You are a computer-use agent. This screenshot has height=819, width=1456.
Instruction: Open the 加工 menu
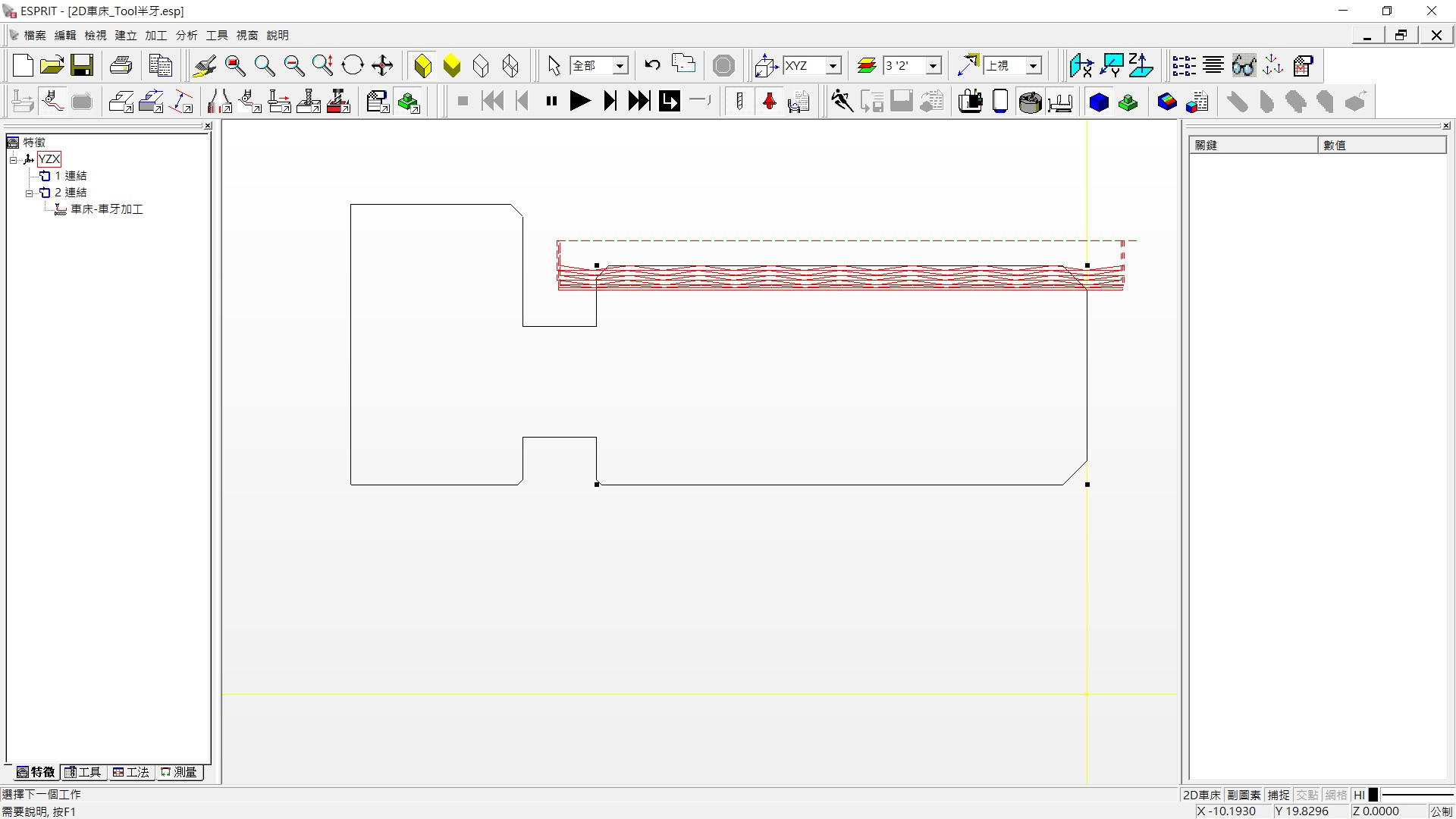coord(155,35)
